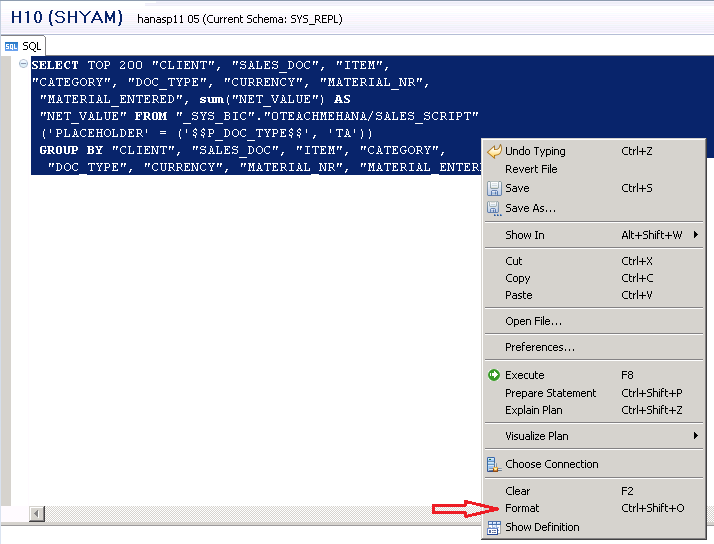This screenshot has height=544, width=714.
Task: Expand the Visualize Plan submenu arrow
Action: point(696,436)
